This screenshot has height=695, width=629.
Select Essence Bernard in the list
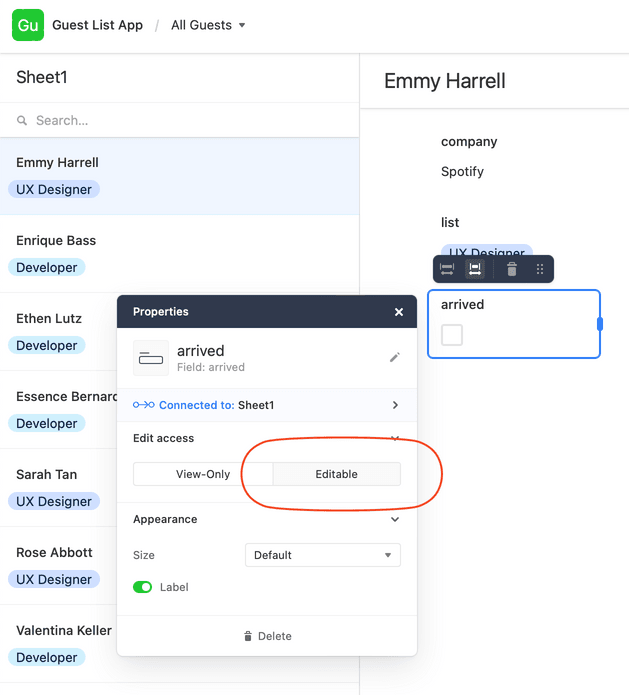[x=66, y=397]
